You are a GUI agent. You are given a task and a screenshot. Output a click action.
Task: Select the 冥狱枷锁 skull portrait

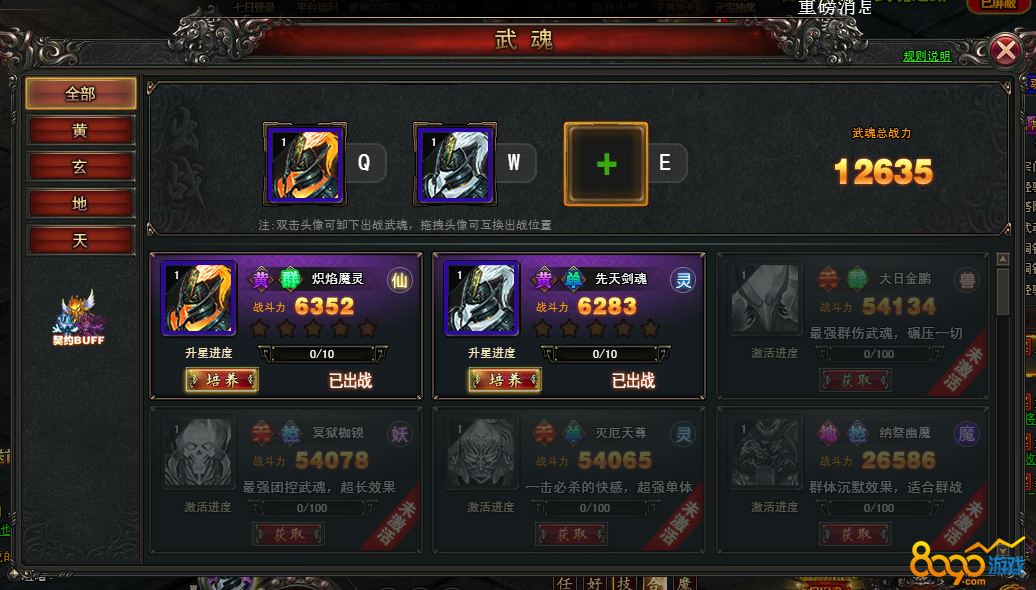pyautogui.click(x=200, y=453)
